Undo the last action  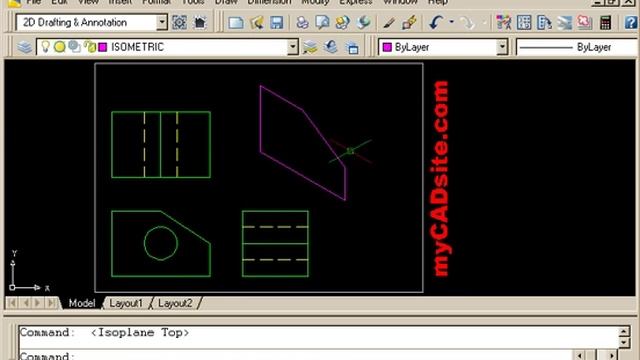436,22
